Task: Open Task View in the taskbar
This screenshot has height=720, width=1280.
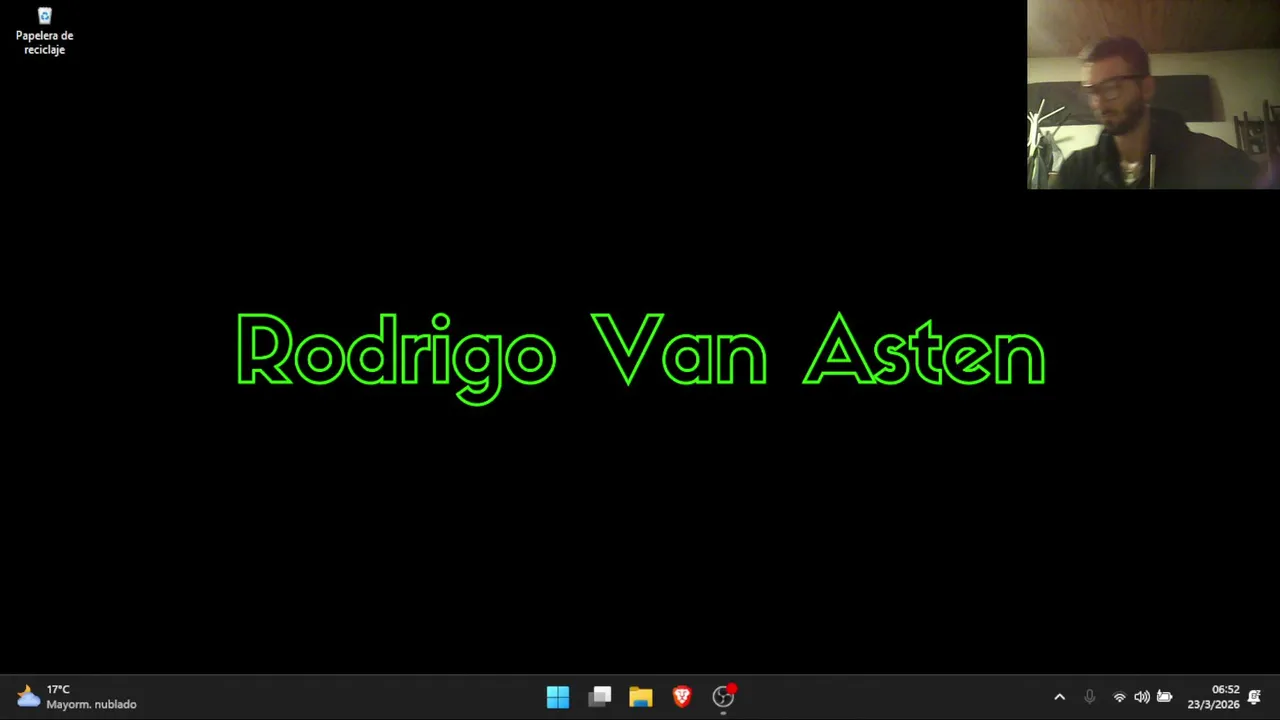Action: pyautogui.click(x=600, y=697)
